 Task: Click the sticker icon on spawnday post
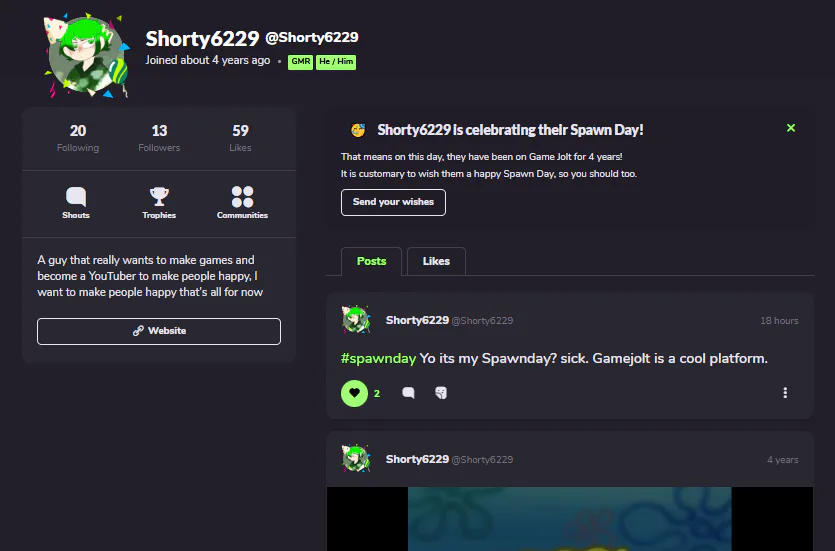point(441,393)
